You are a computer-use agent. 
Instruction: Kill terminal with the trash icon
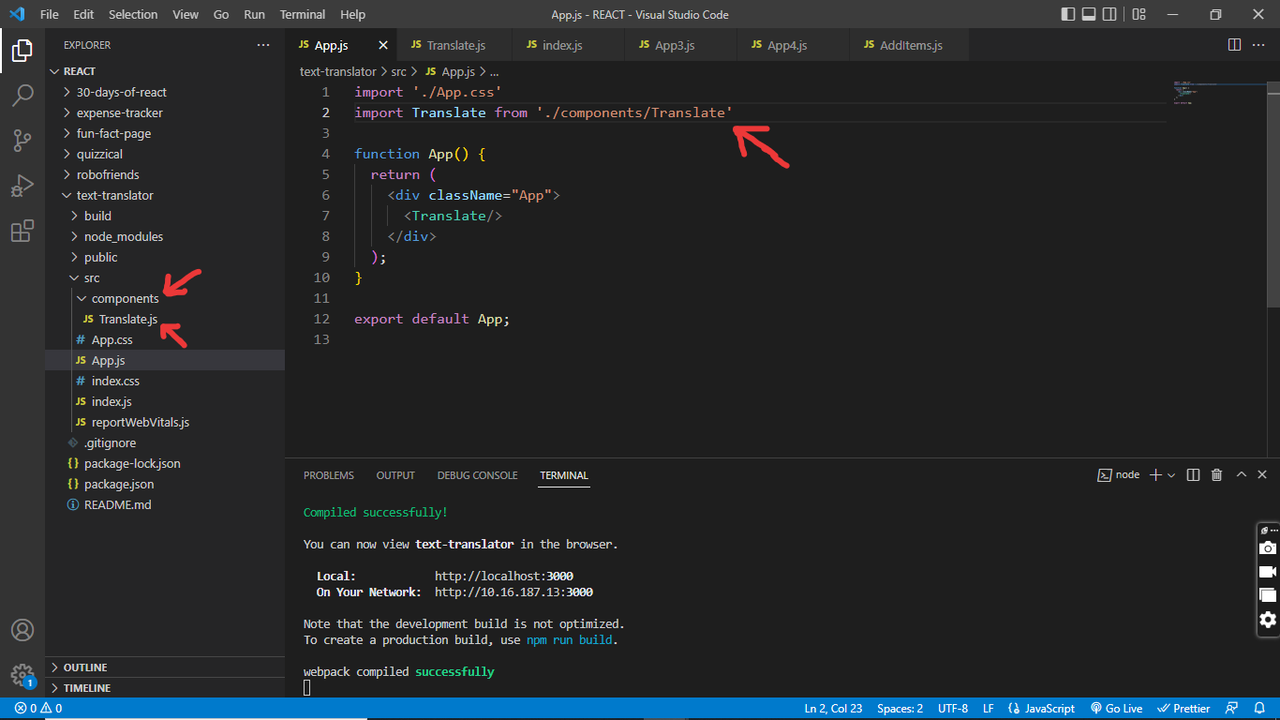tap(1217, 475)
